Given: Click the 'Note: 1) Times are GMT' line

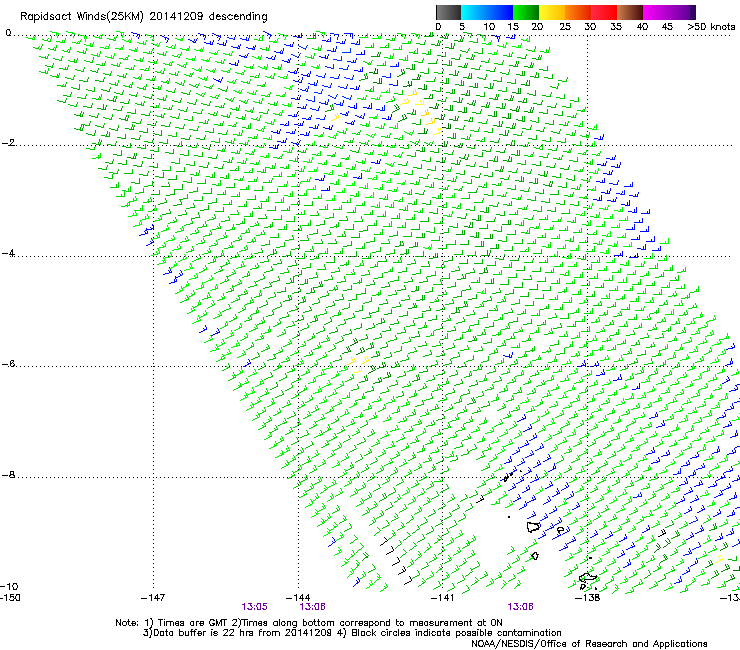Looking at the screenshot, I should click(309, 623).
